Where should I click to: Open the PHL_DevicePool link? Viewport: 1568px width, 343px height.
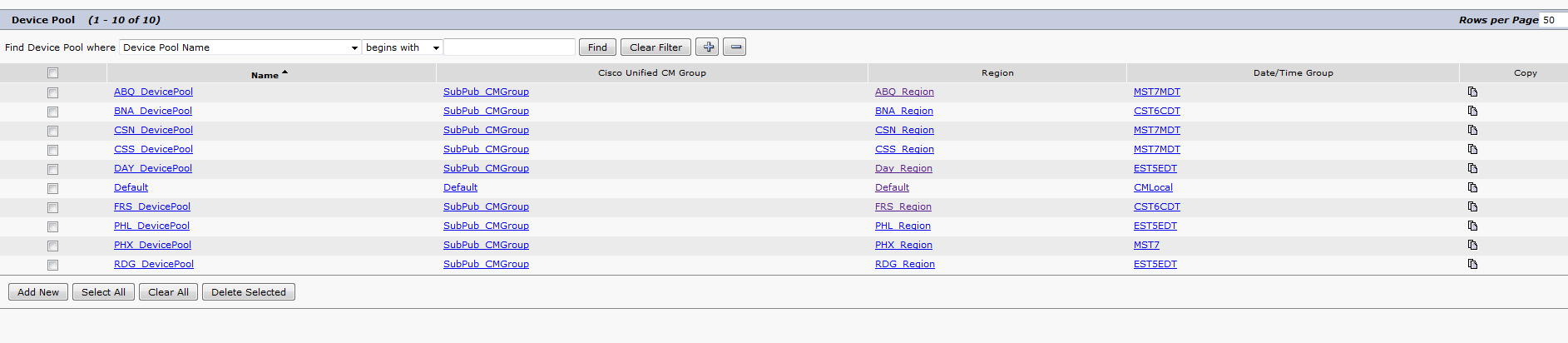151,226
